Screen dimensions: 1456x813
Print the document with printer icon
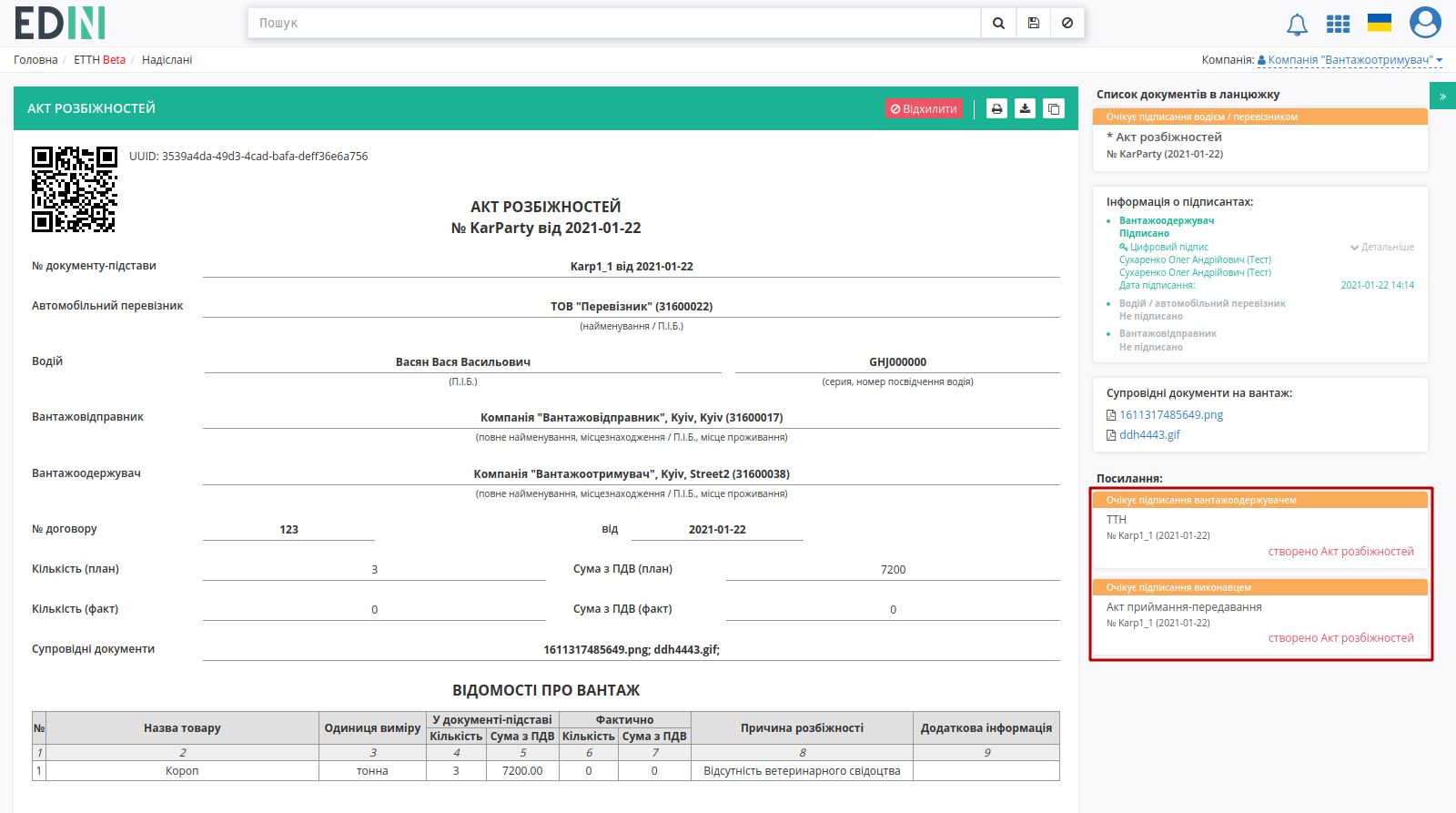click(997, 109)
